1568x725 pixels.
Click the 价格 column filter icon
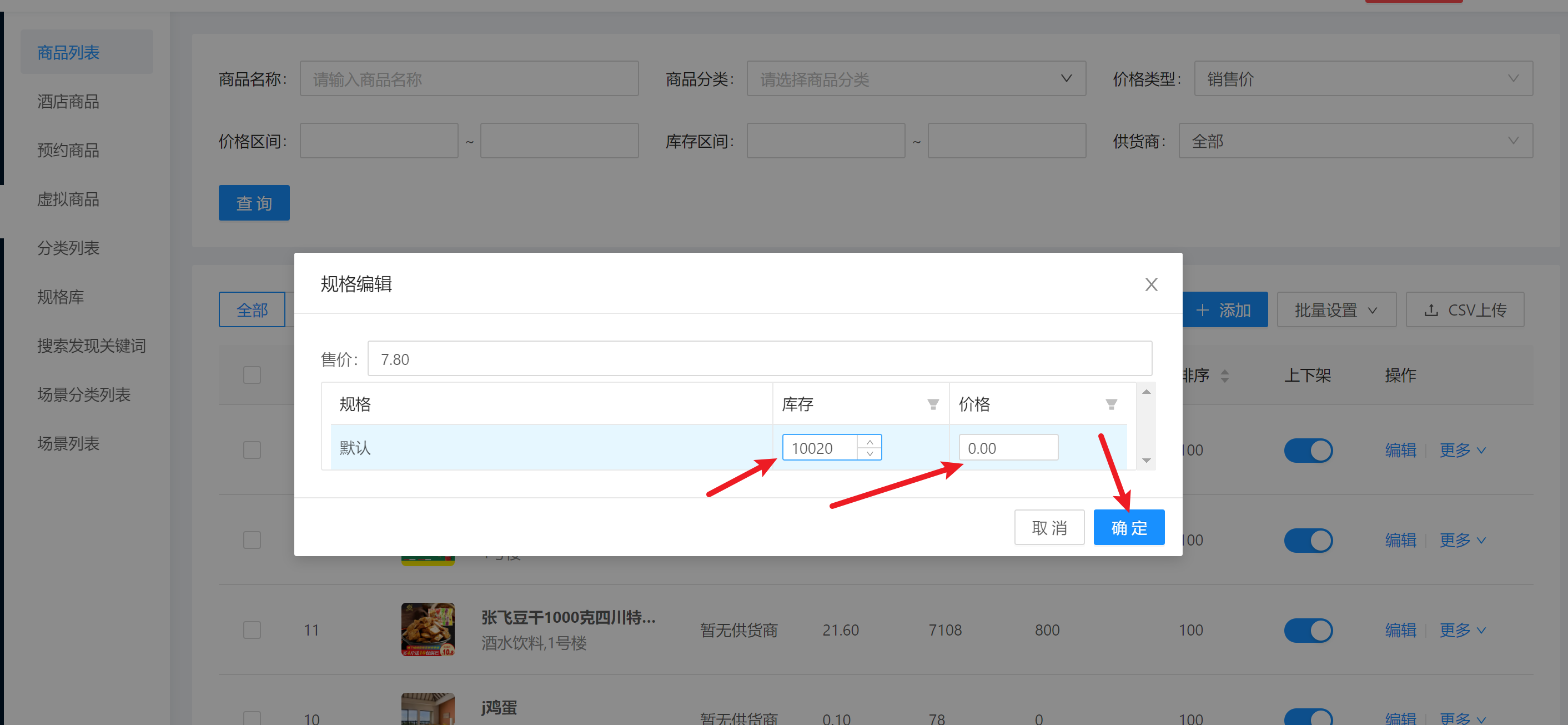click(1111, 404)
